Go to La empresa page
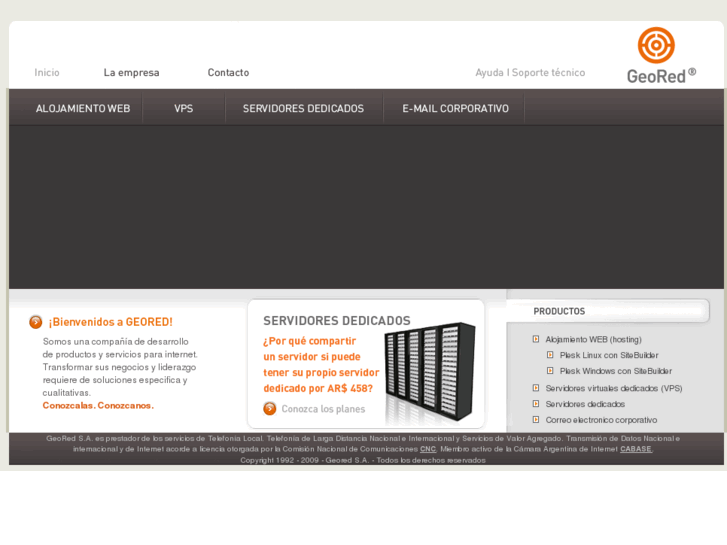Screen dimensions: 727x545 [131, 73]
